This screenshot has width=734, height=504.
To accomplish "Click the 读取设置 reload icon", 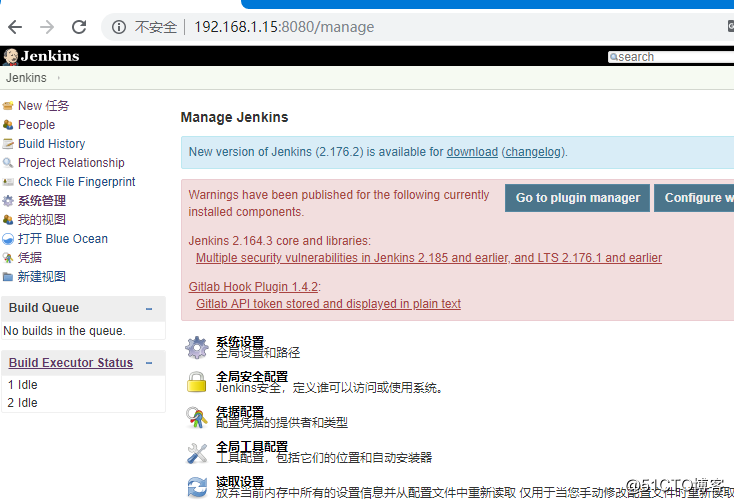I will coord(197,487).
